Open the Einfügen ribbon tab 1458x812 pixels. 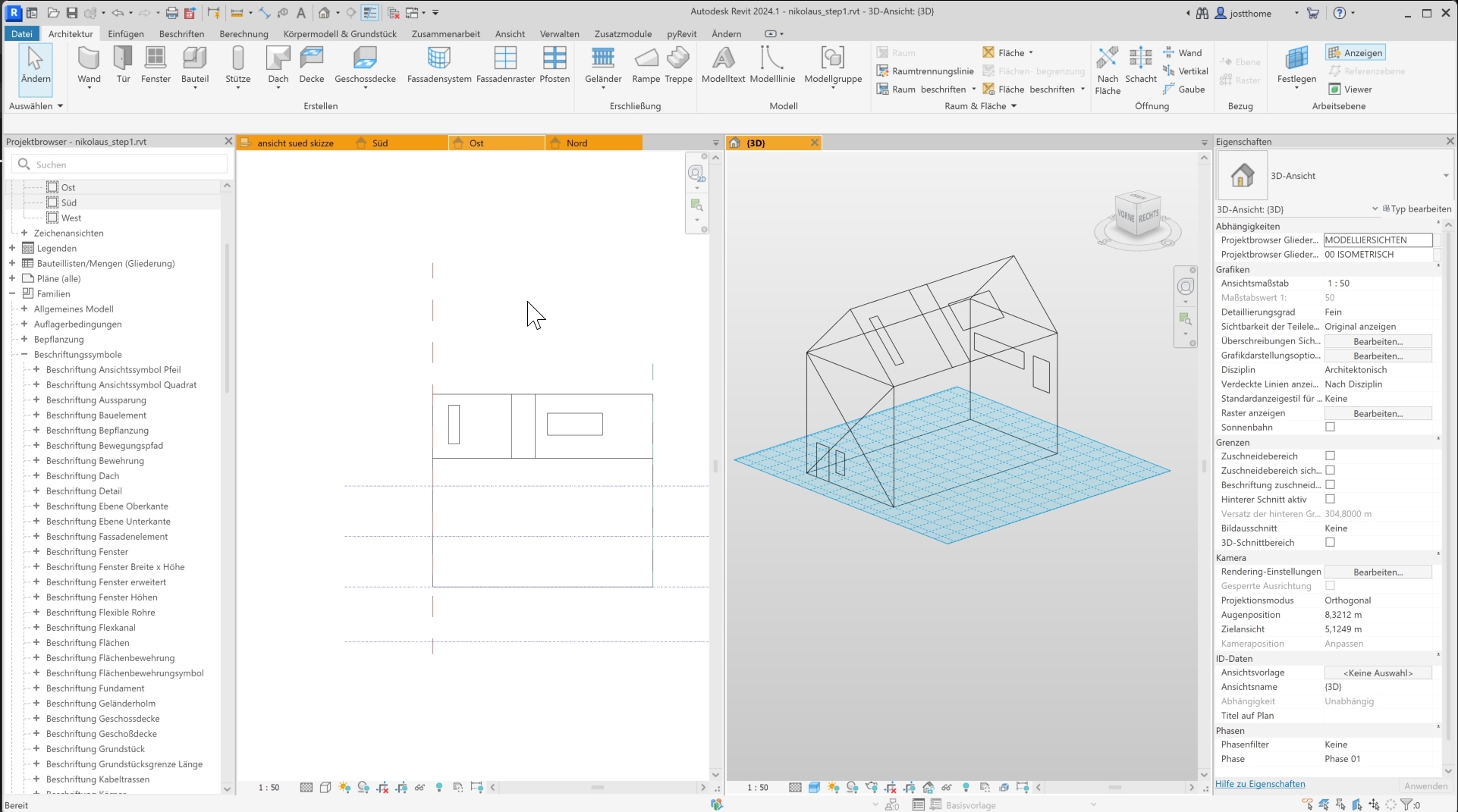coord(126,34)
